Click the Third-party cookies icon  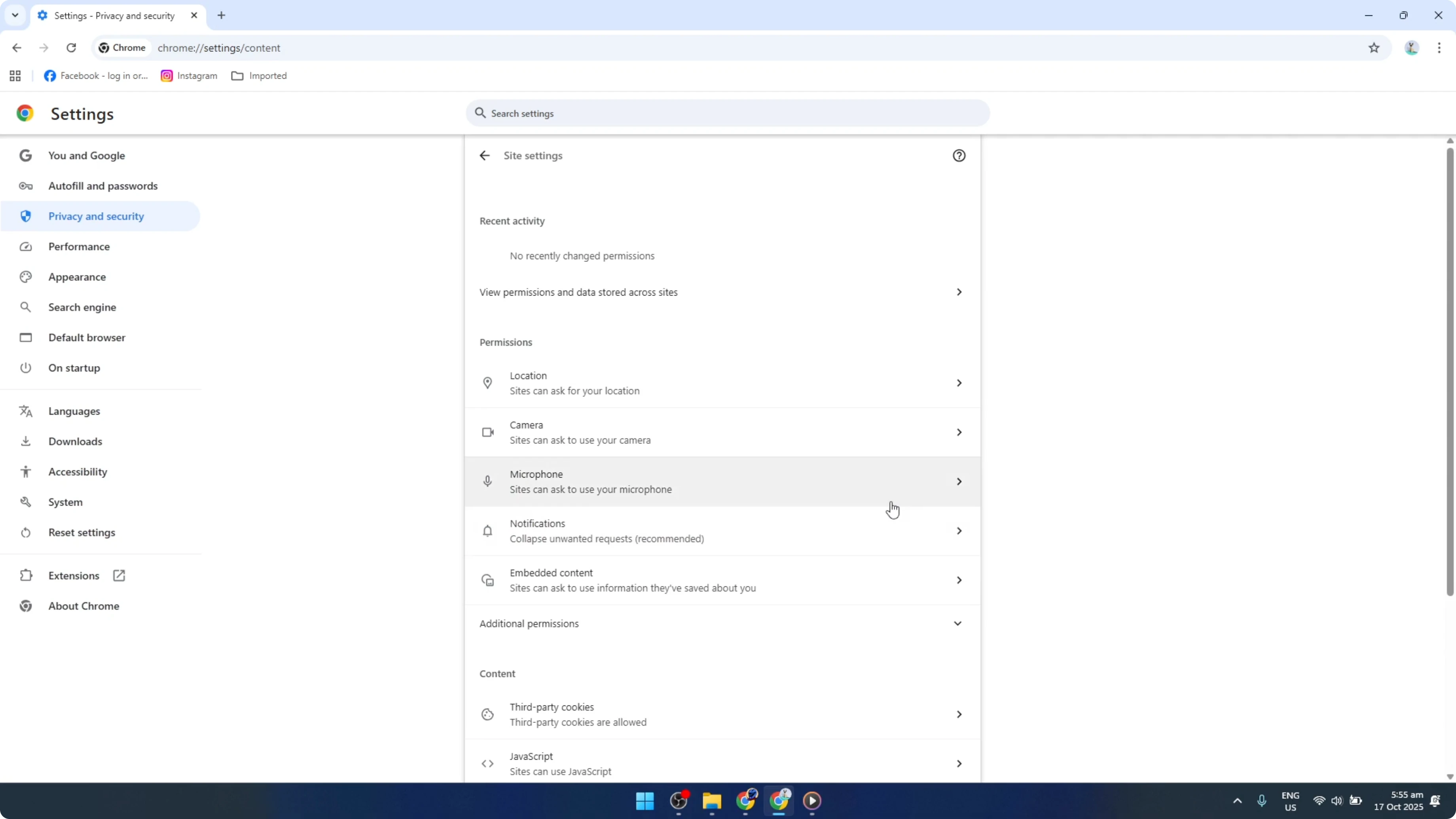point(487,714)
